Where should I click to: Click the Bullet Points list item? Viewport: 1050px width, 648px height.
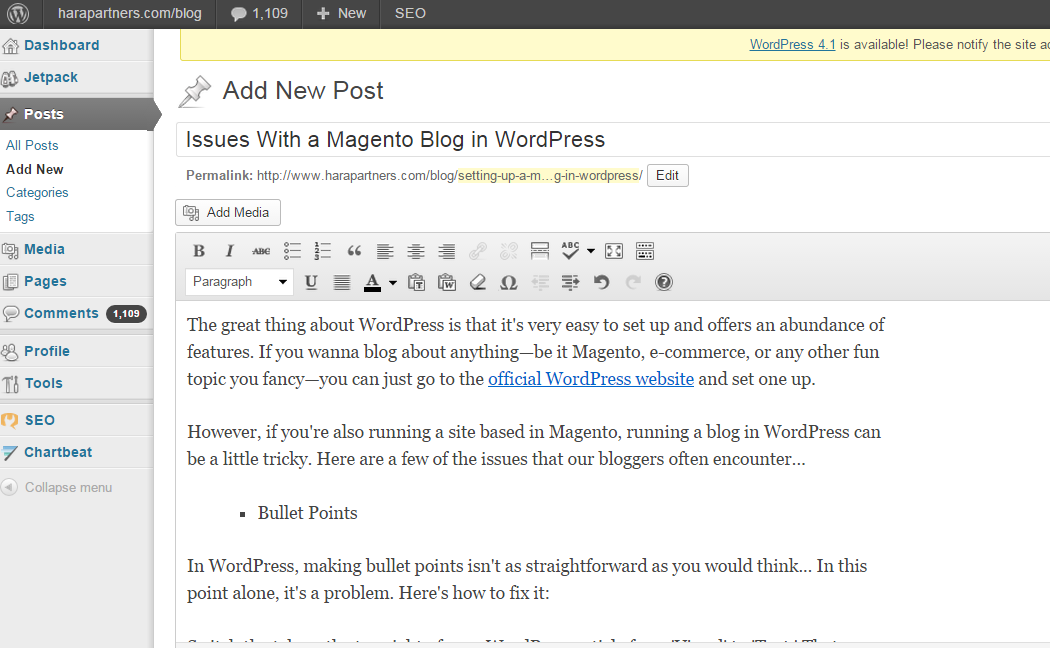tap(307, 513)
